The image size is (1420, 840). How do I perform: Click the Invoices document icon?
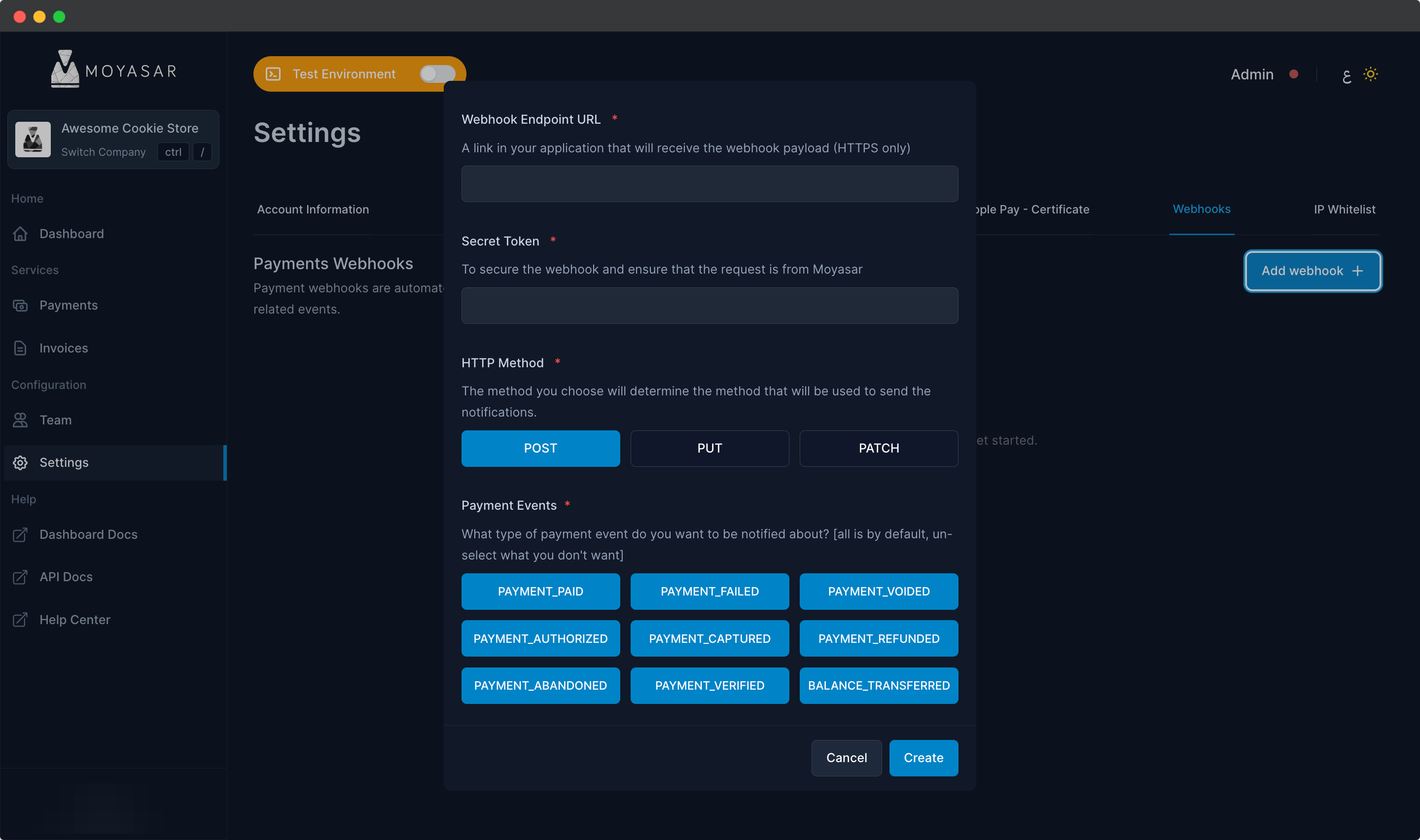(x=20, y=348)
